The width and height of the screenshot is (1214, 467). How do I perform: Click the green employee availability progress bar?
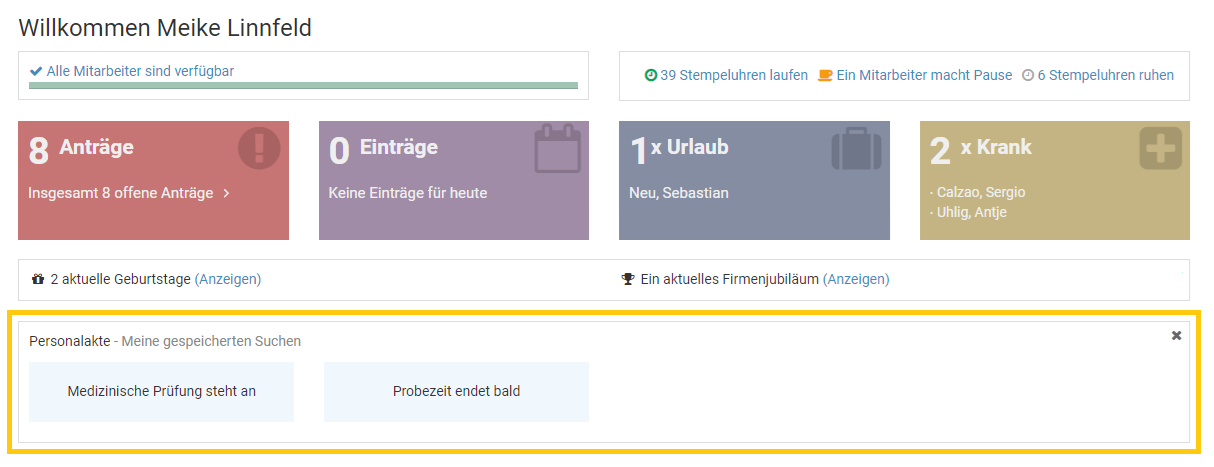[x=303, y=86]
